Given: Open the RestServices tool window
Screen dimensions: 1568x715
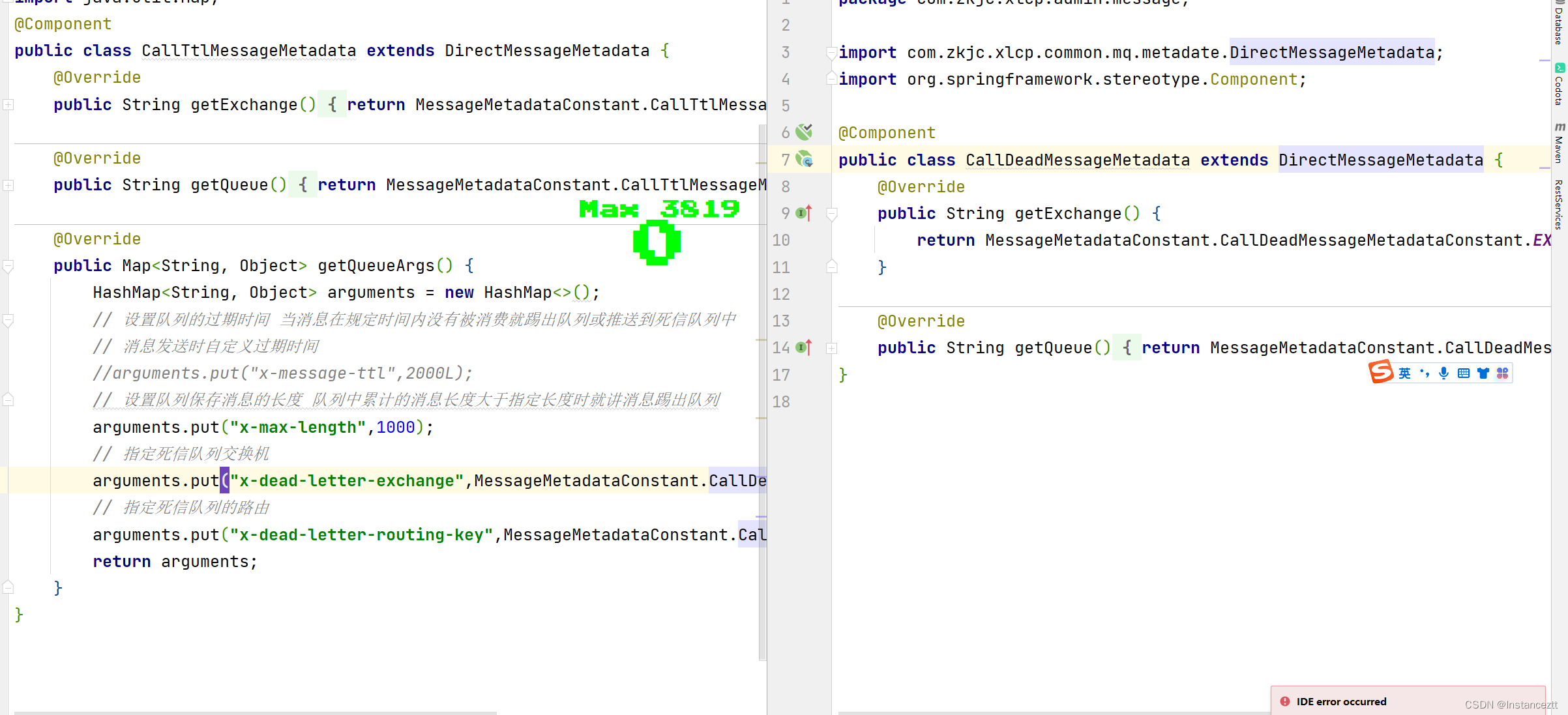Looking at the screenshot, I should click(x=1560, y=204).
